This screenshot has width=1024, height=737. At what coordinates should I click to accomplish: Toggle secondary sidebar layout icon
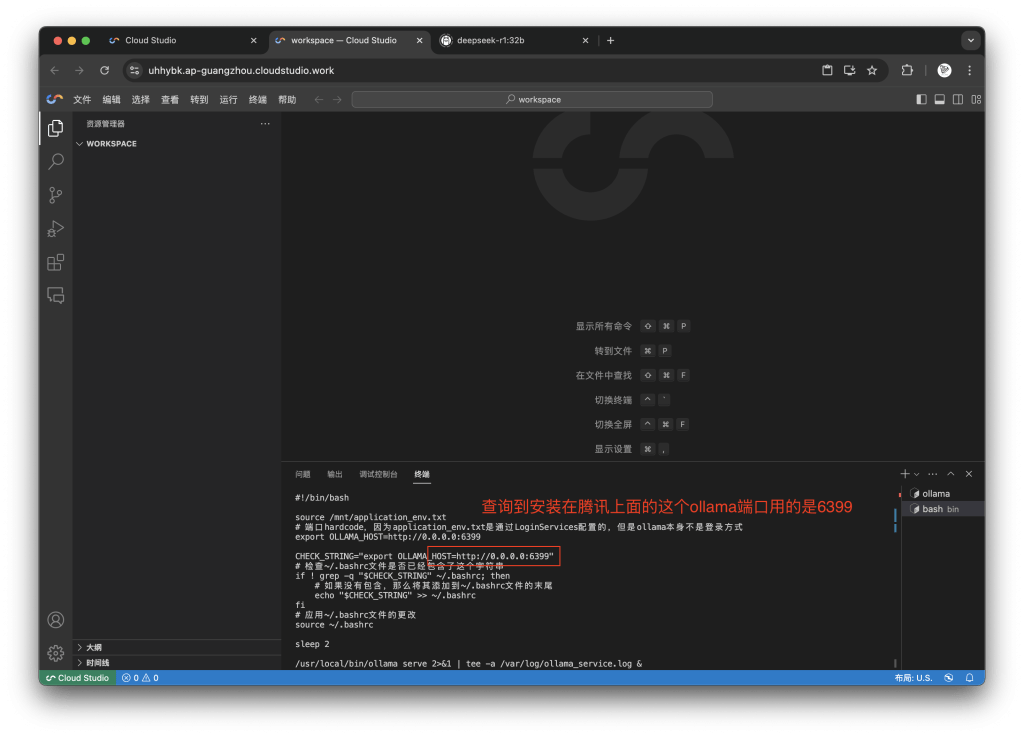(x=958, y=99)
